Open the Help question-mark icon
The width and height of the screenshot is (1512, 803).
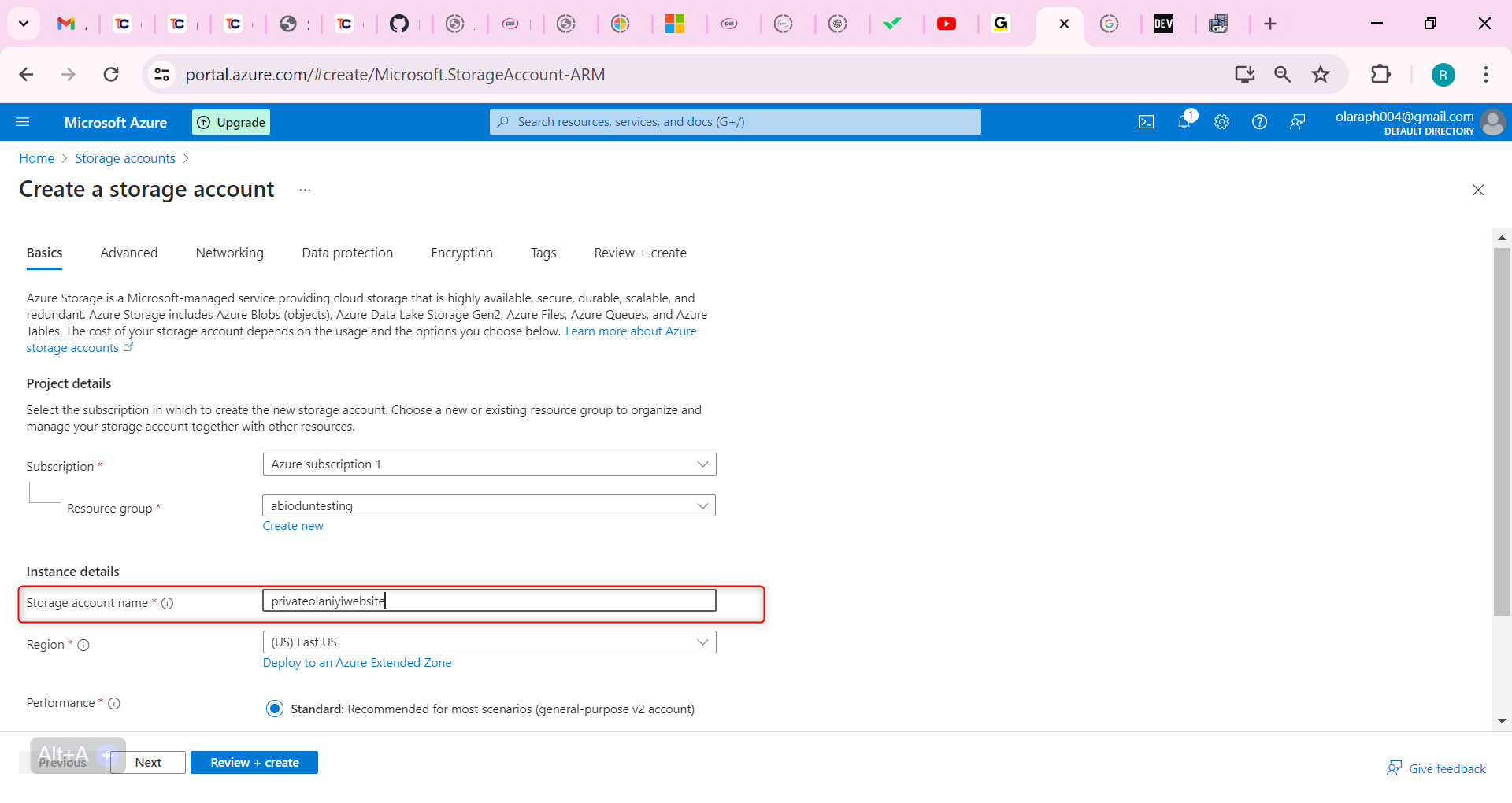point(1258,121)
